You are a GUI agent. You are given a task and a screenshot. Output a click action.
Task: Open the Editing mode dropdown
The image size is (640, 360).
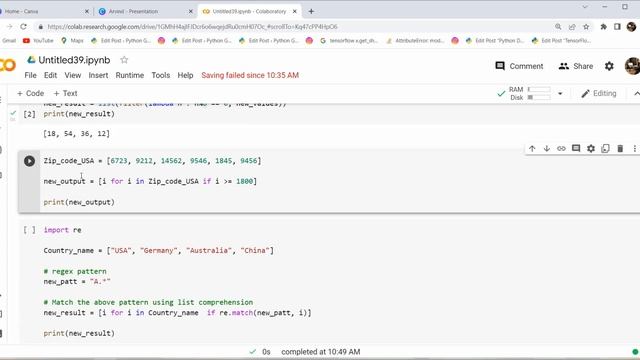point(598,93)
